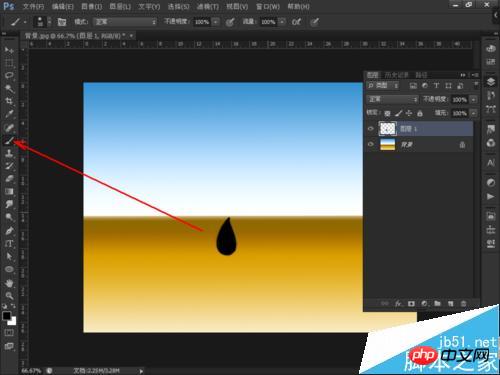
Task: Select the Eraser tool
Action: (x=9, y=179)
